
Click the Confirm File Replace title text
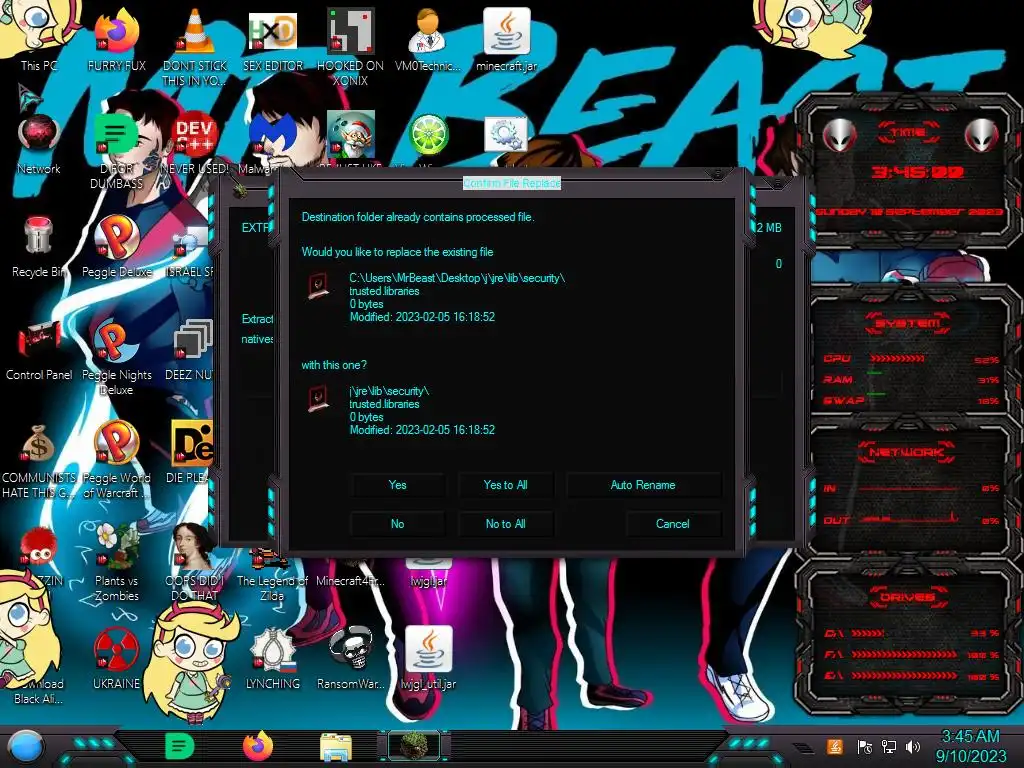point(511,184)
